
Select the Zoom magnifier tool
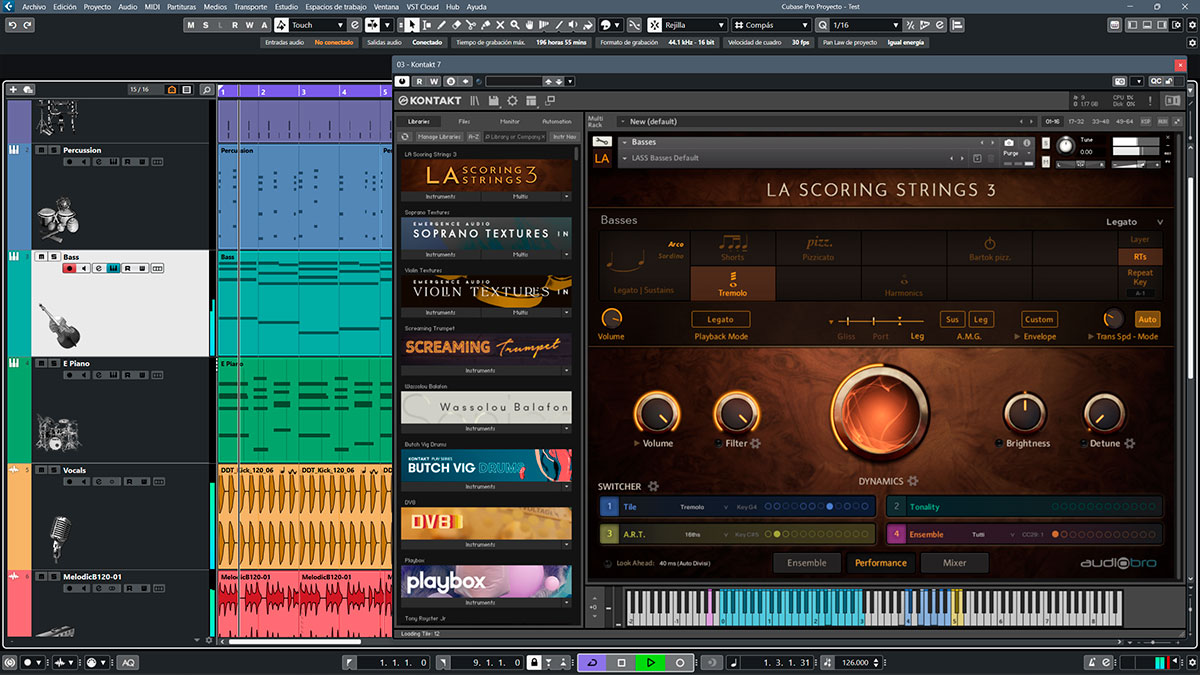pos(515,25)
